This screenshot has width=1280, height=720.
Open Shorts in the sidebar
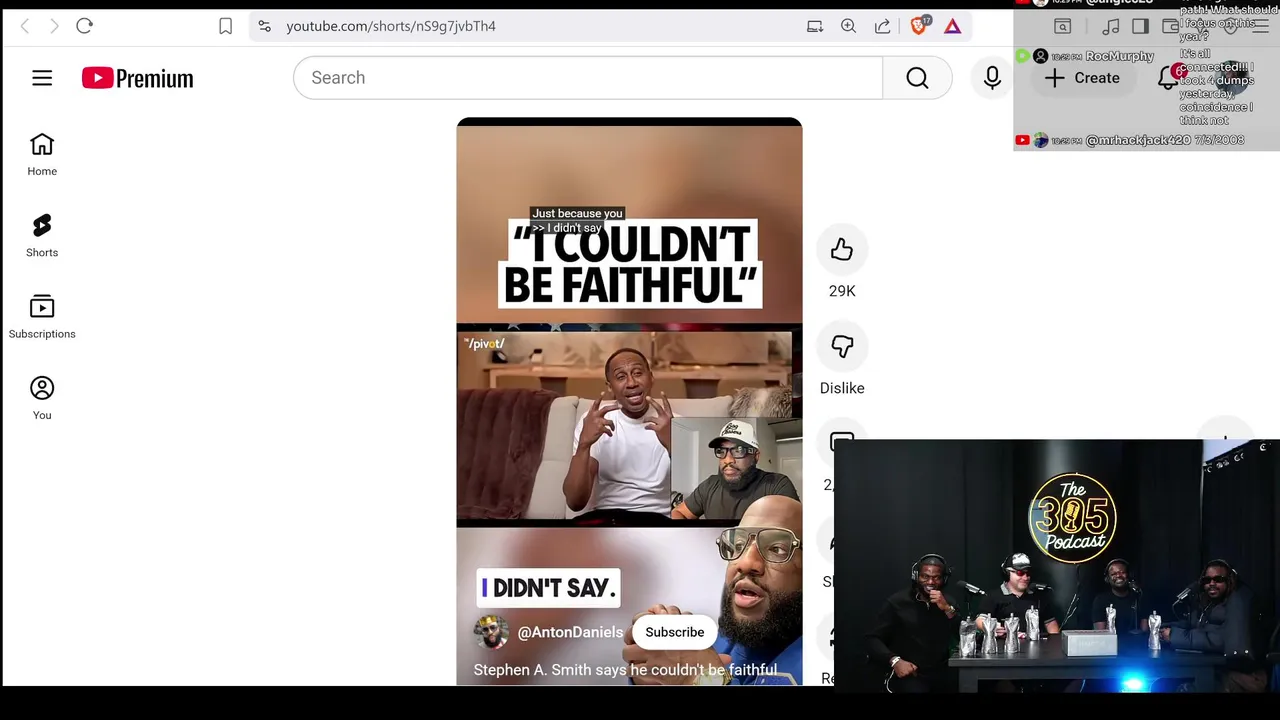[42, 236]
